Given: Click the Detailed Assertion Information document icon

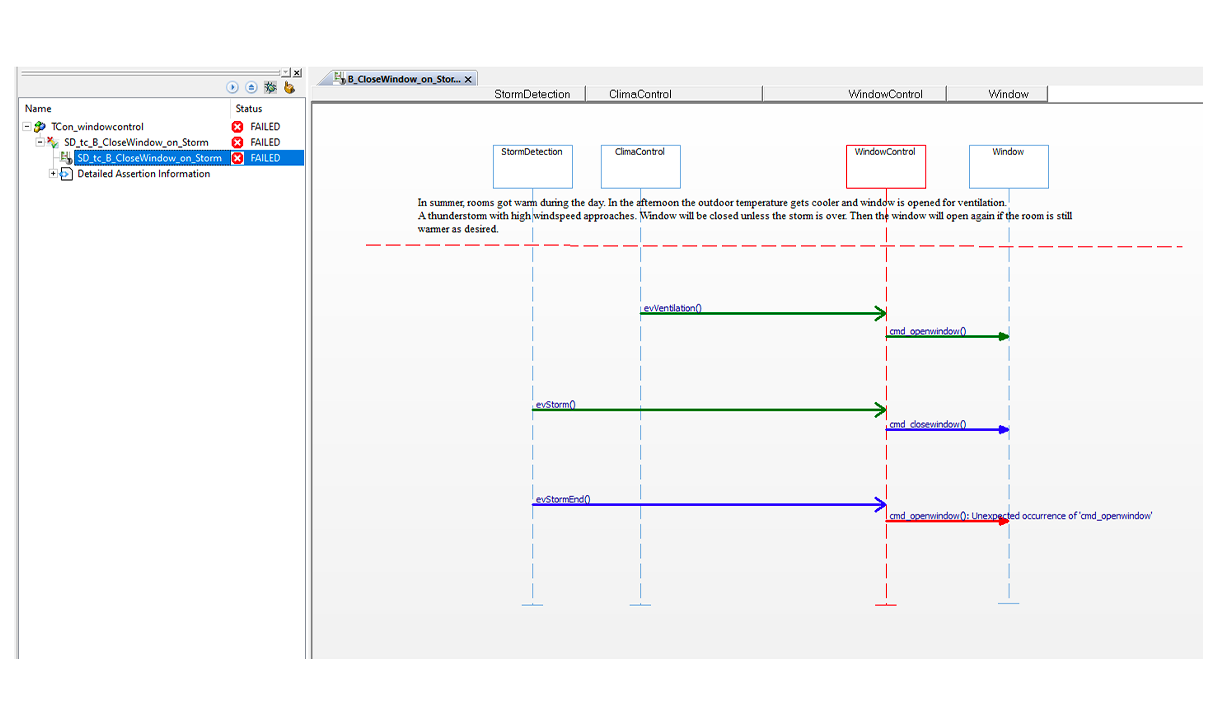Looking at the screenshot, I should coord(66,174).
